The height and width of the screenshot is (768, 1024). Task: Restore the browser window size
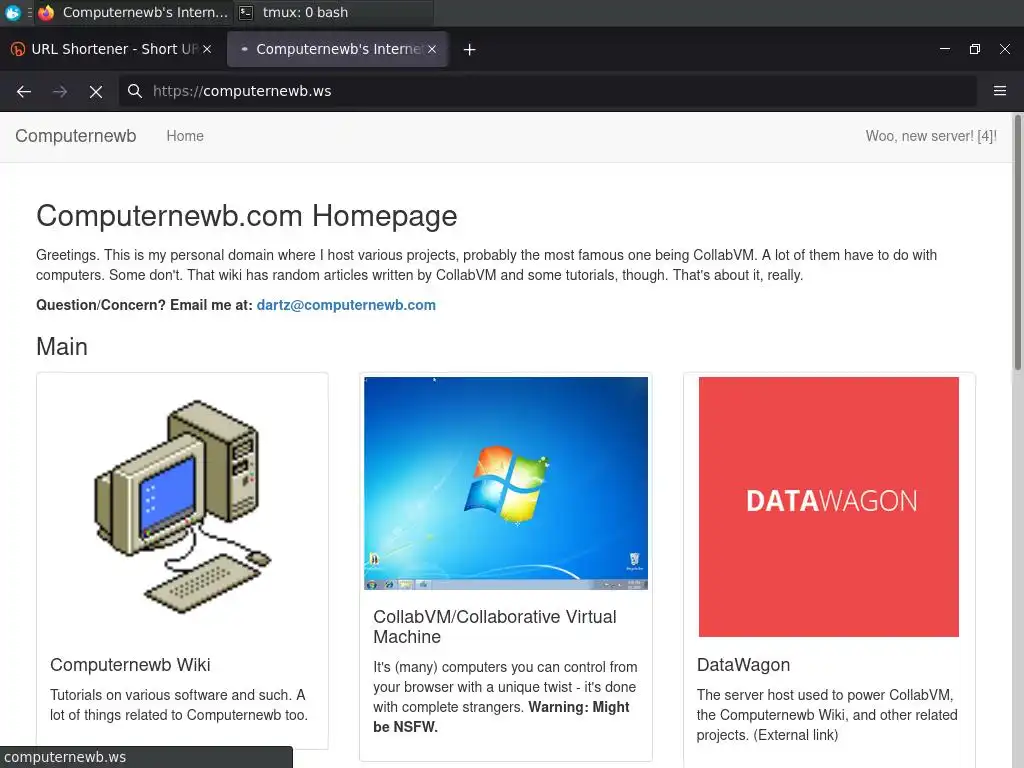[x=974, y=49]
